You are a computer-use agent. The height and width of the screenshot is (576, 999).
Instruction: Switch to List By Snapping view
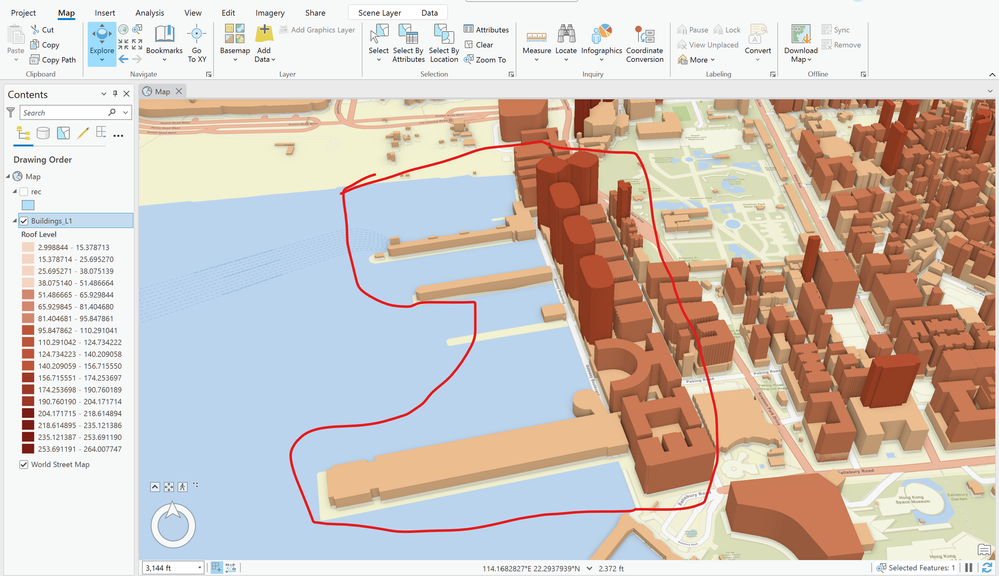click(x=101, y=133)
